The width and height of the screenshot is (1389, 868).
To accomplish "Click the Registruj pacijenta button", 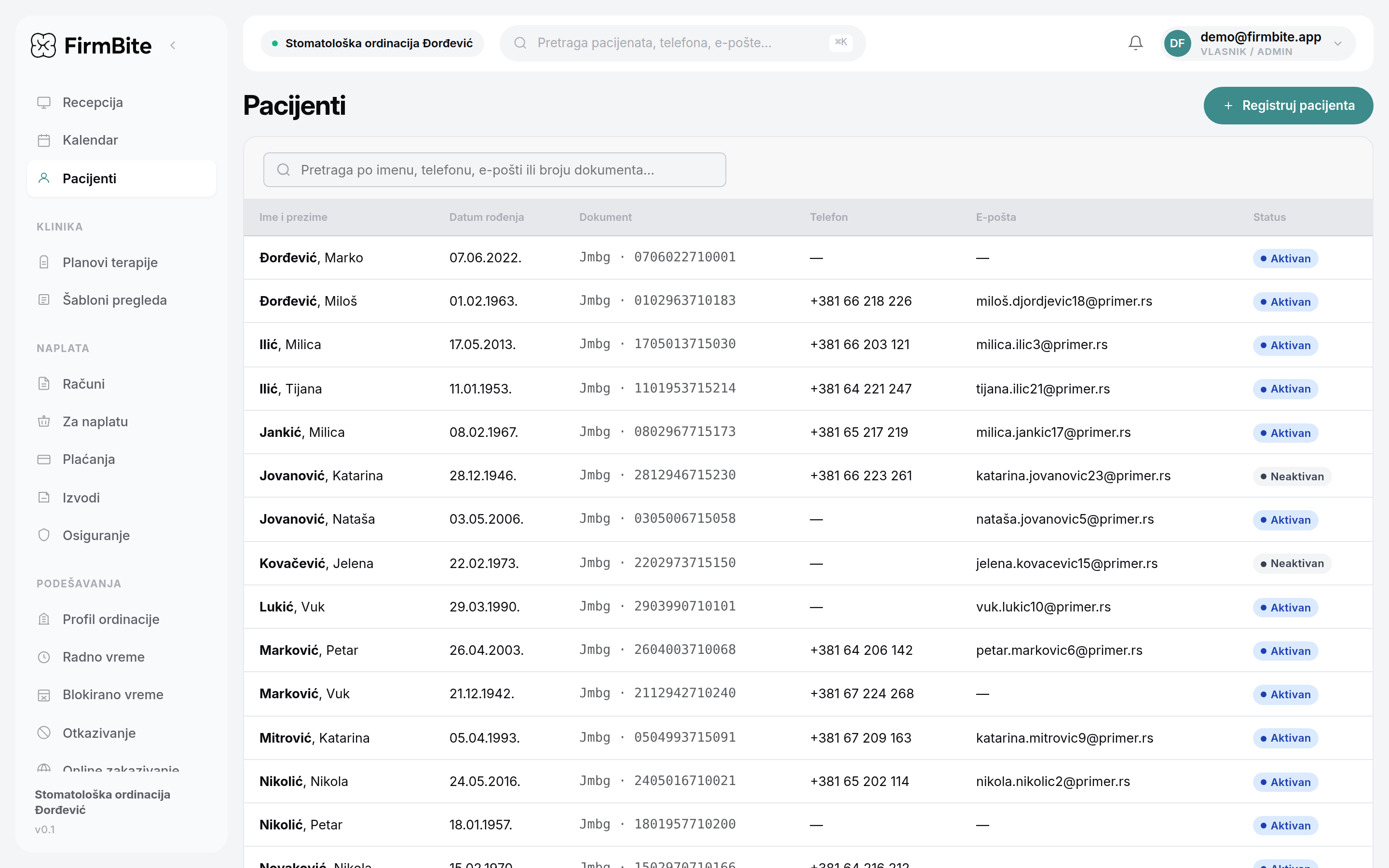I will 1288,106.
